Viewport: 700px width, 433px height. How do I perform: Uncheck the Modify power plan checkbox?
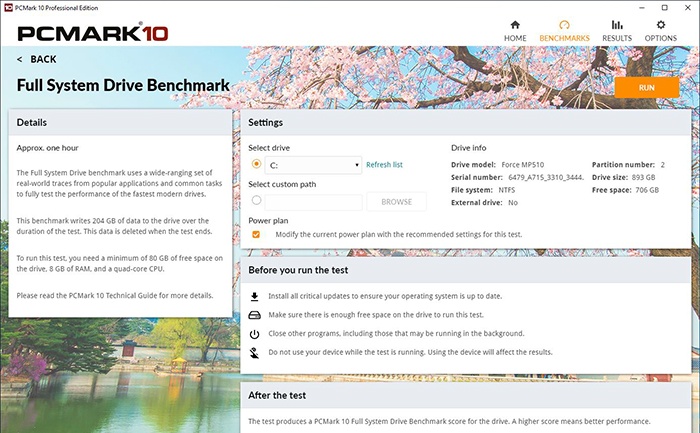[256, 234]
